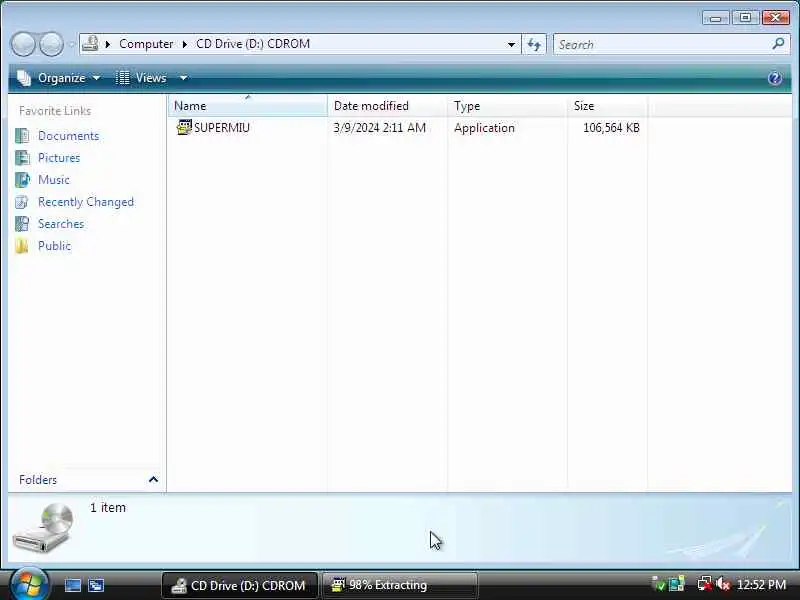Image resolution: width=800 pixels, height=600 pixels.
Task: Click Switch between windows quick launch icon
Action: (96, 585)
